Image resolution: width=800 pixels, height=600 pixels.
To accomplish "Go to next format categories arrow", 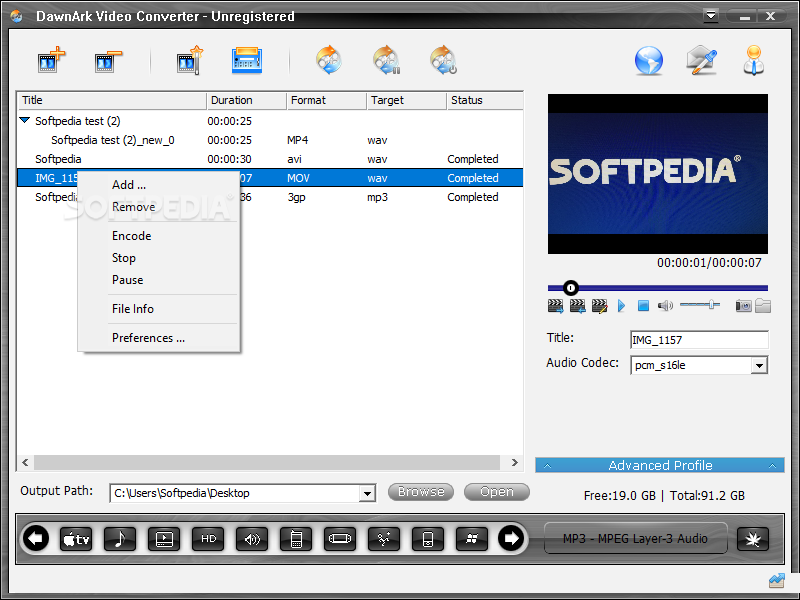I will (511, 538).
